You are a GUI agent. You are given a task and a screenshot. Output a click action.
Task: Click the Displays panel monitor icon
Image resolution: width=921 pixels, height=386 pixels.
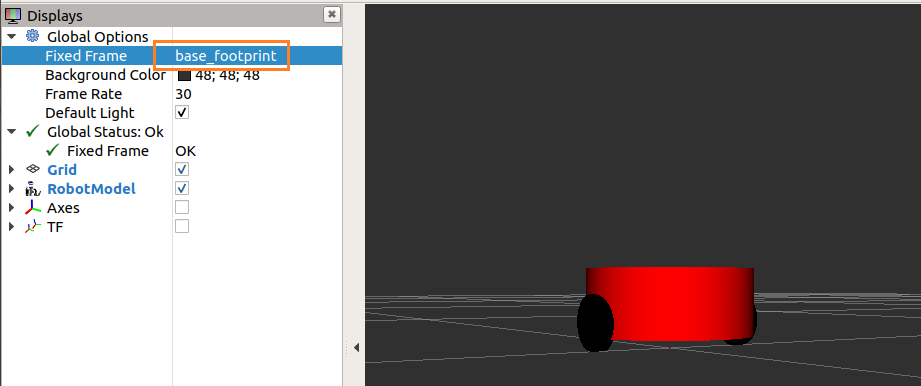pyautogui.click(x=13, y=15)
